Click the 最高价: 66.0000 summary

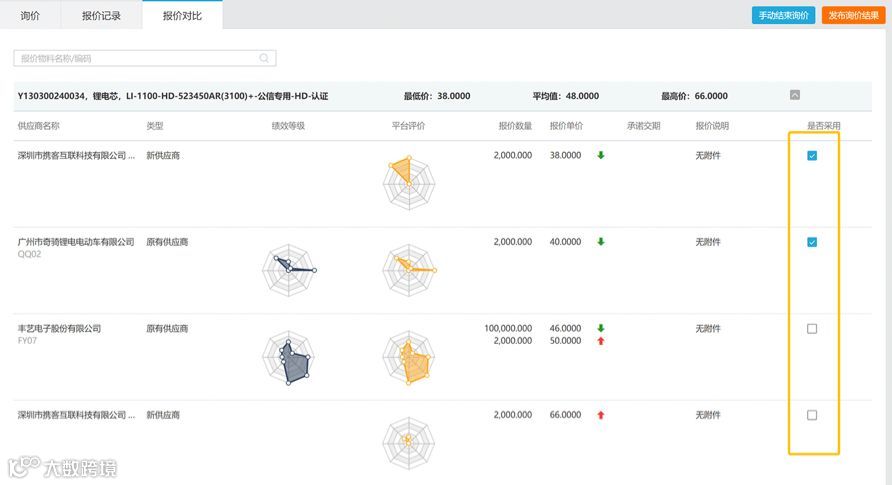click(x=694, y=96)
